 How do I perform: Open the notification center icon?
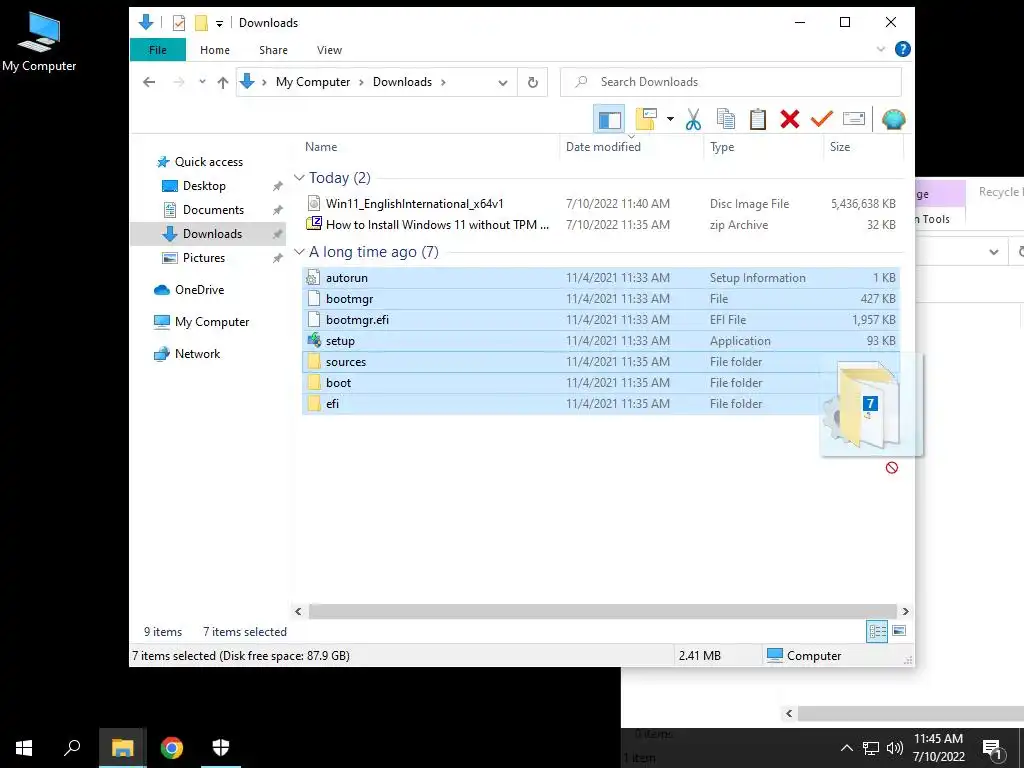[x=993, y=748]
